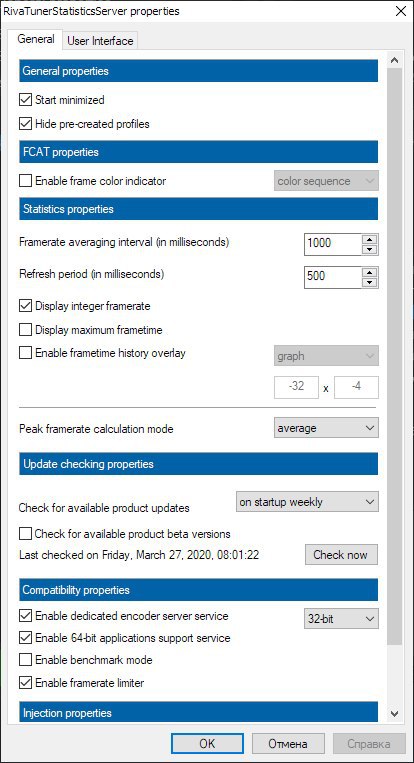Check for available product beta versions checkbox
Image resolution: width=414 pixels, height=763 pixels.
pyautogui.click(x=25, y=534)
